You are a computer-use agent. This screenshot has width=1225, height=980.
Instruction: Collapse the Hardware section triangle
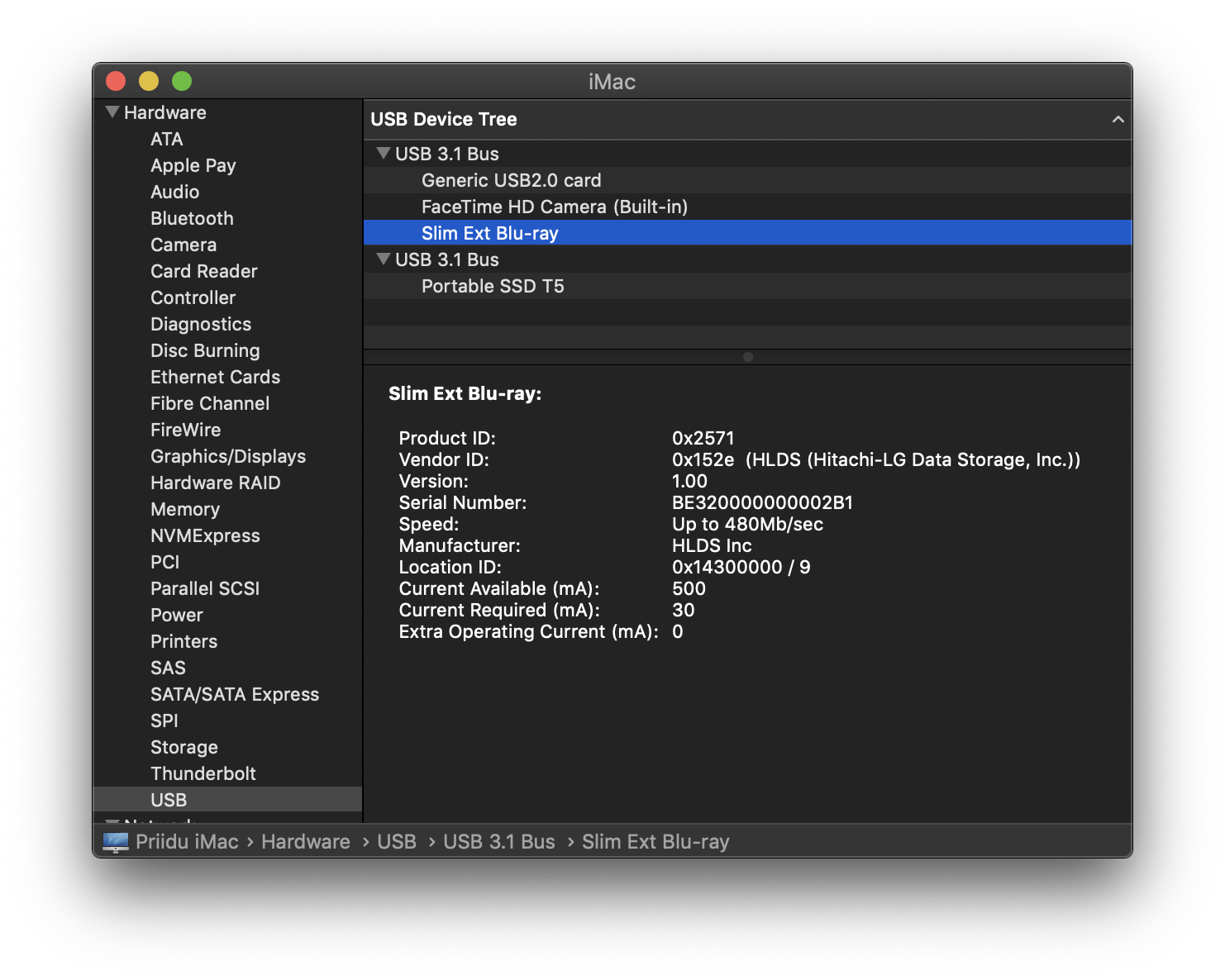point(112,112)
